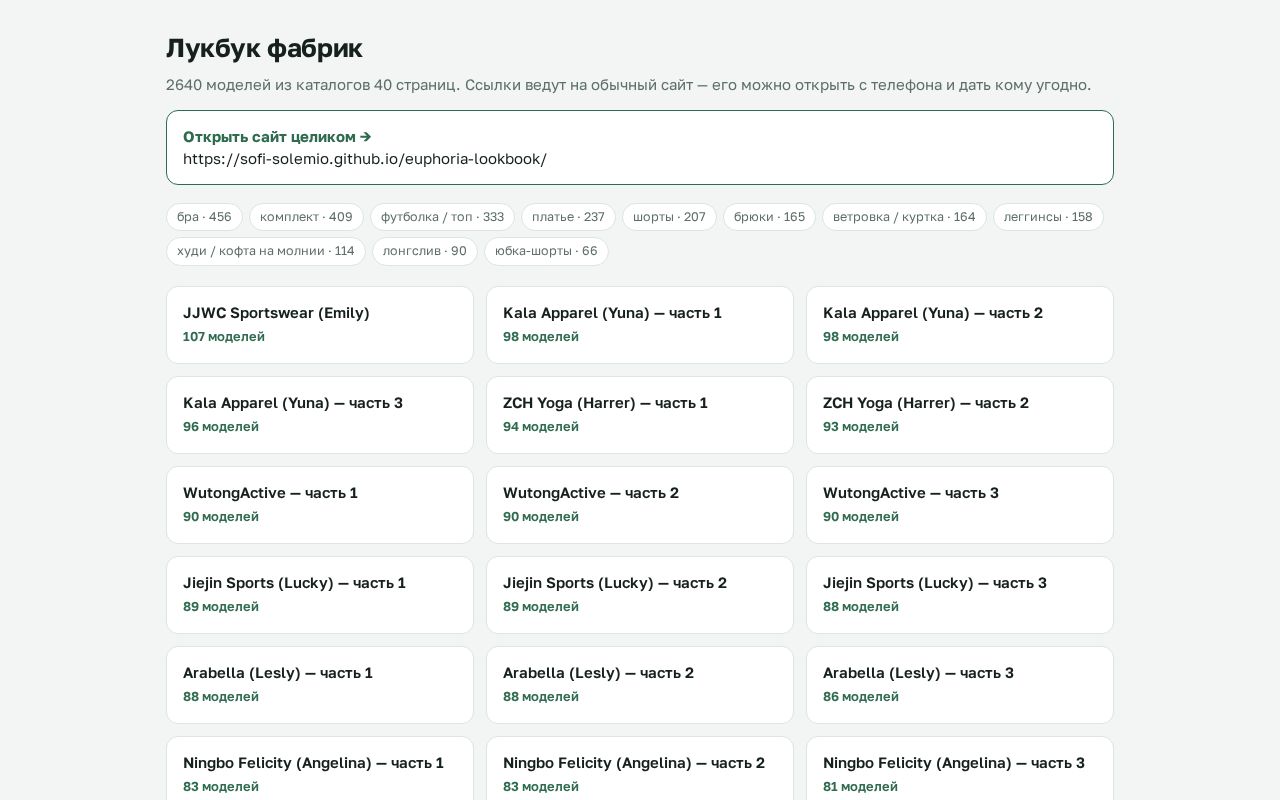Image resolution: width=1280 pixels, height=800 pixels.
Task: Click the 2640 моделей description text
Action: pos(628,85)
